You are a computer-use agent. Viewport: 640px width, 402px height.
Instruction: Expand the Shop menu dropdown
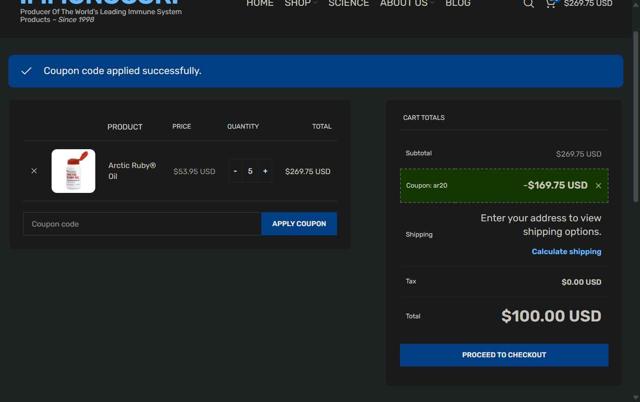point(300,3)
